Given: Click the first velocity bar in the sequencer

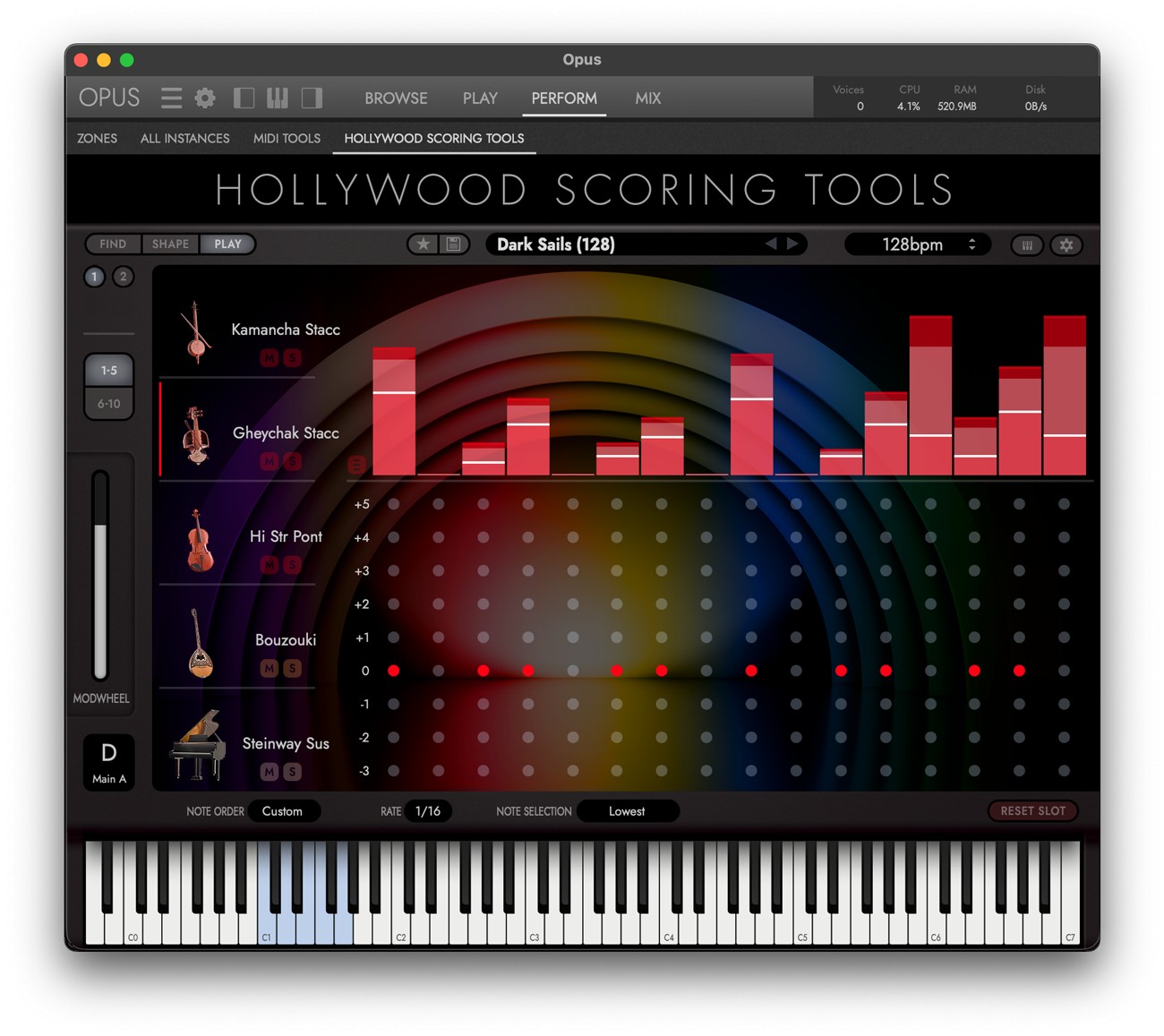Looking at the screenshot, I should click(x=394, y=412).
